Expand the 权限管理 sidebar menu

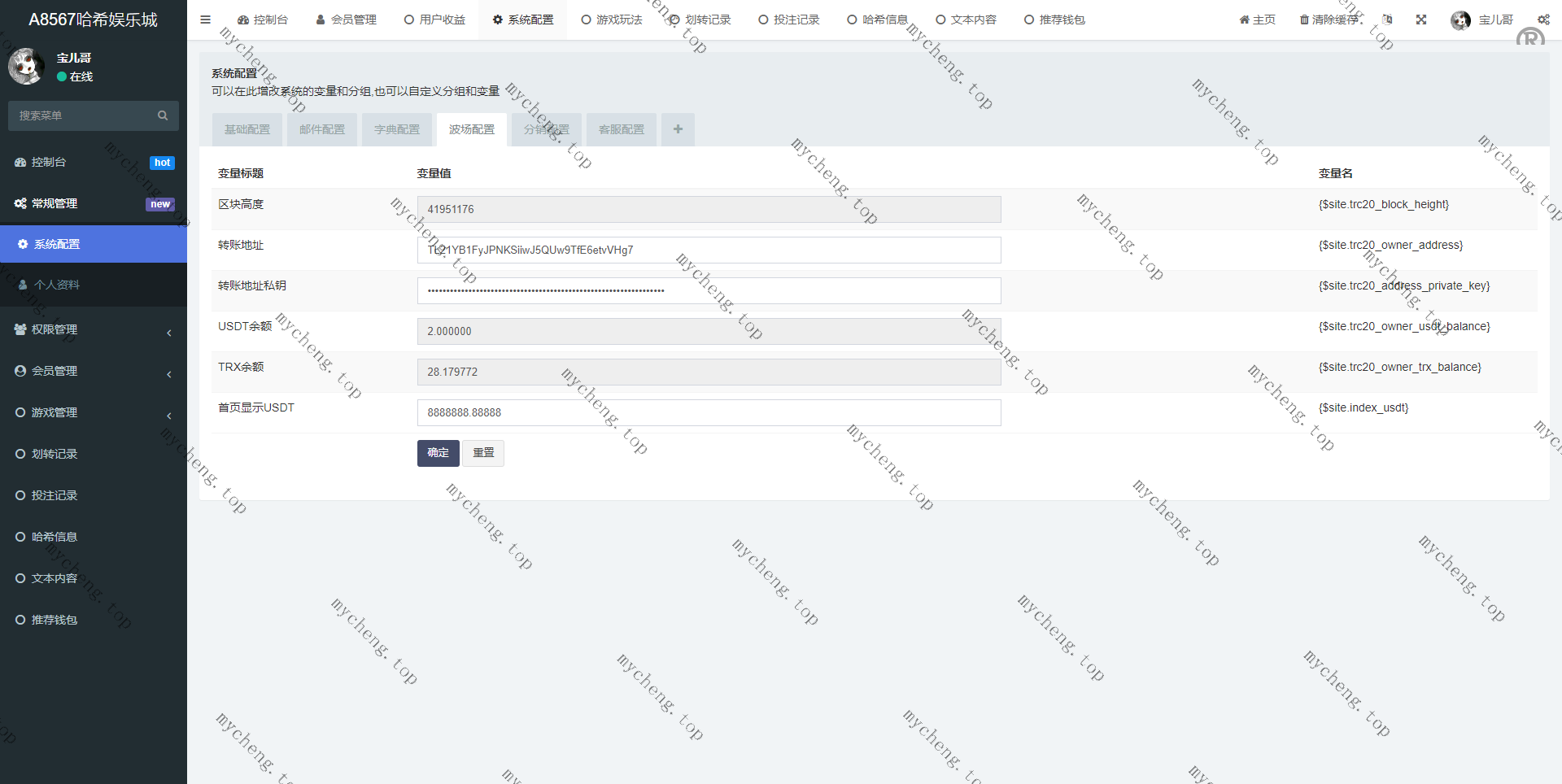tap(94, 329)
